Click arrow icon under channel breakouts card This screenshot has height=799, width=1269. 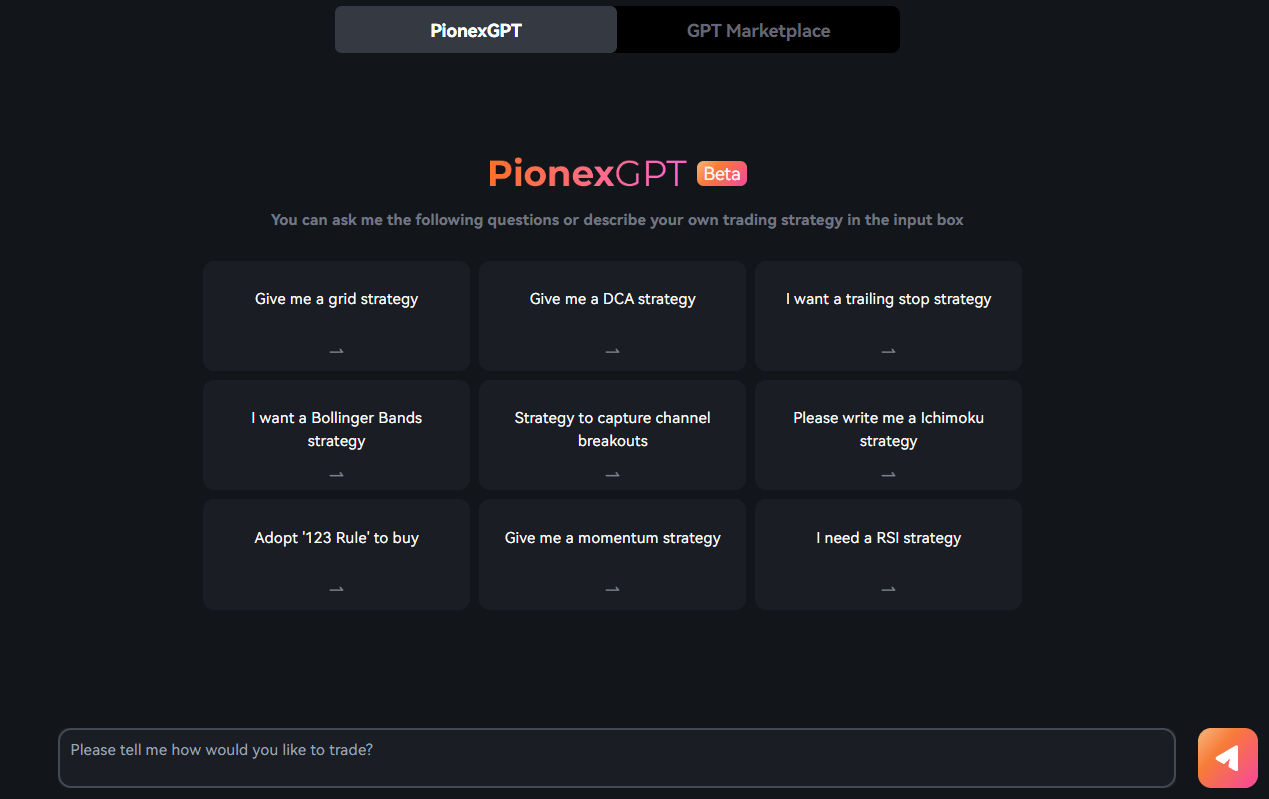[612, 475]
